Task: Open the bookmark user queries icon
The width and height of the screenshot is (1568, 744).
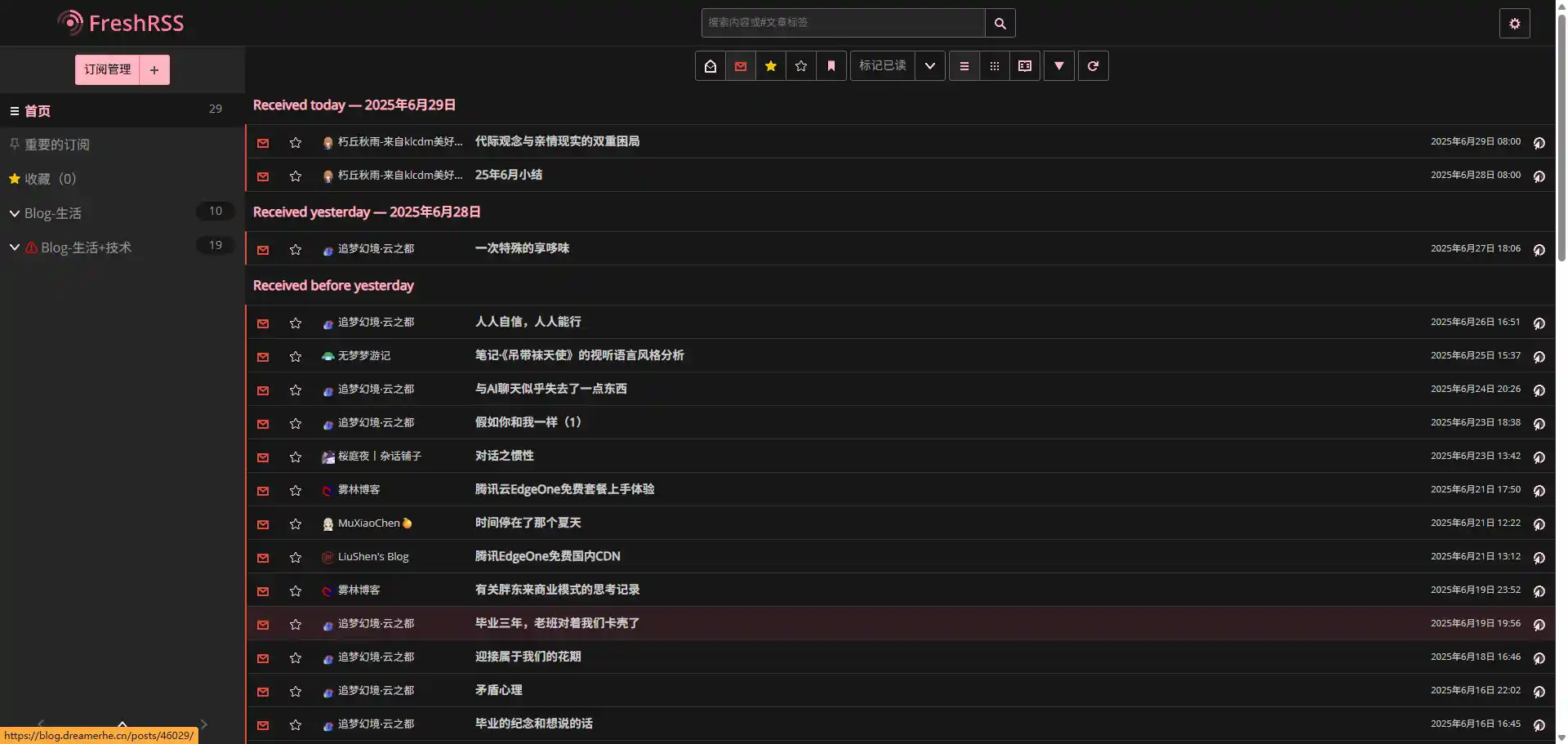Action: (831, 66)
